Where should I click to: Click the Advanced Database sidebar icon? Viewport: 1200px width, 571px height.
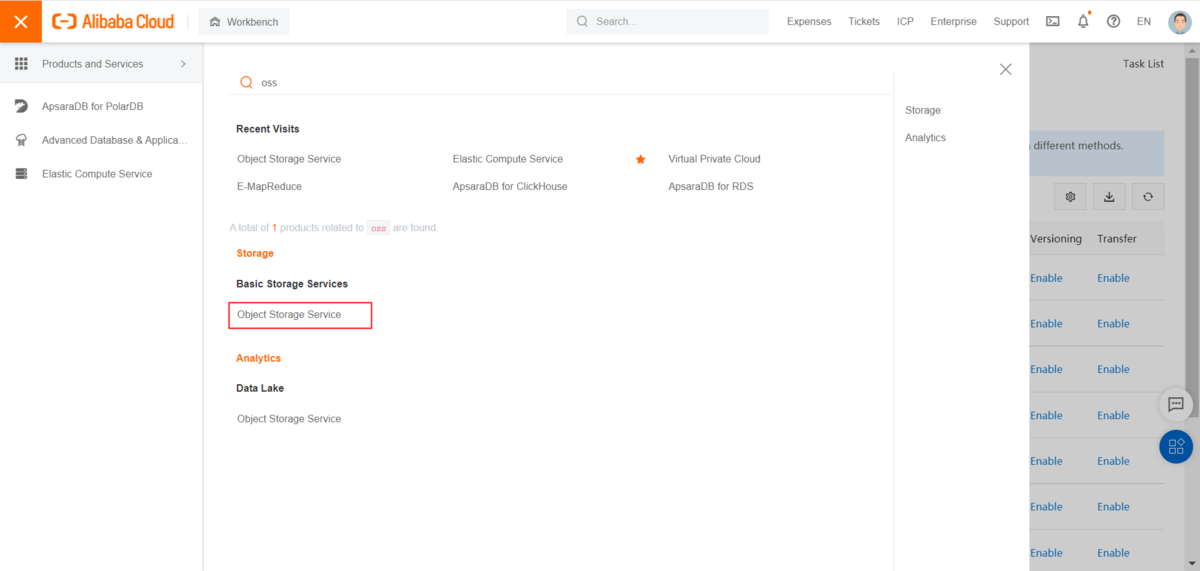[x=21, y=140]
